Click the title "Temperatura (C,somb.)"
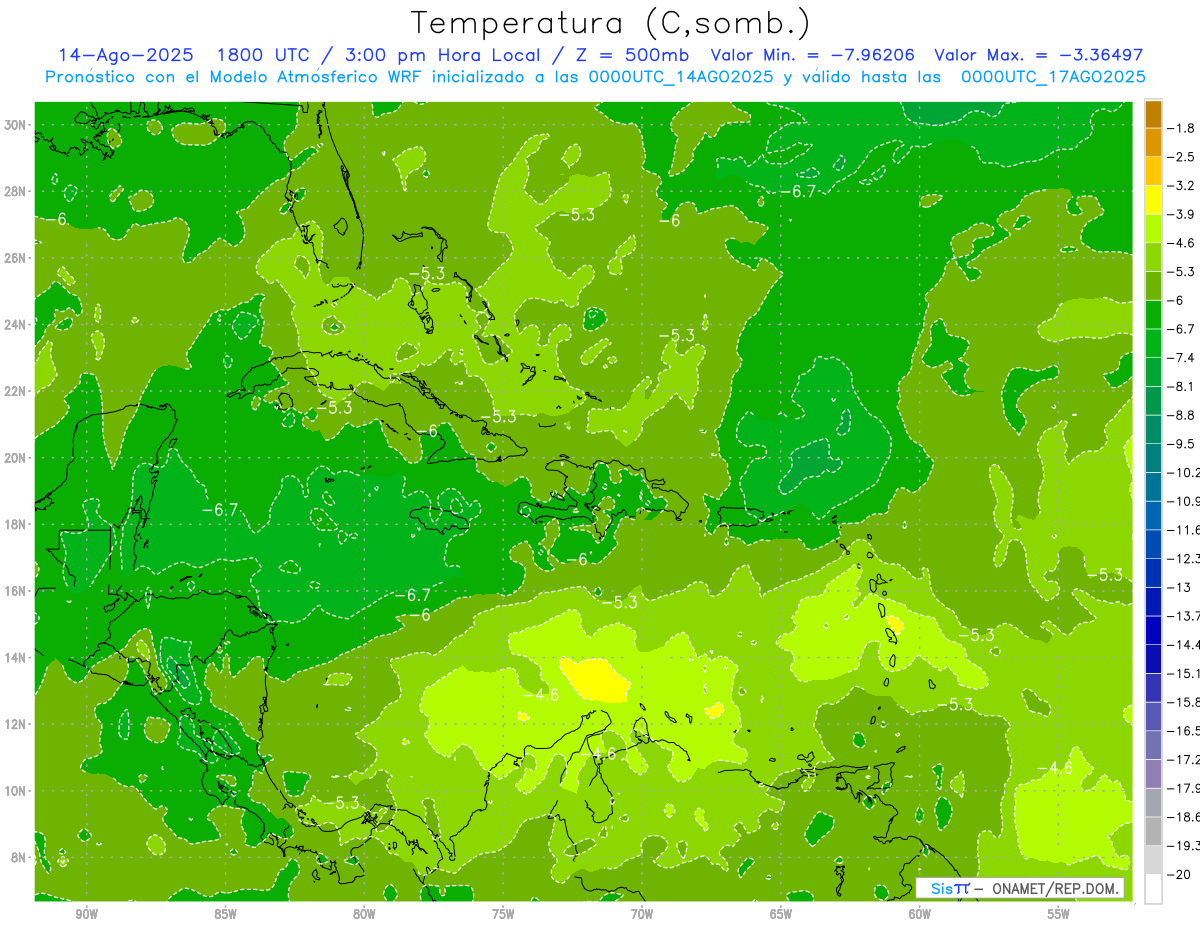 (x=609, y=23)
